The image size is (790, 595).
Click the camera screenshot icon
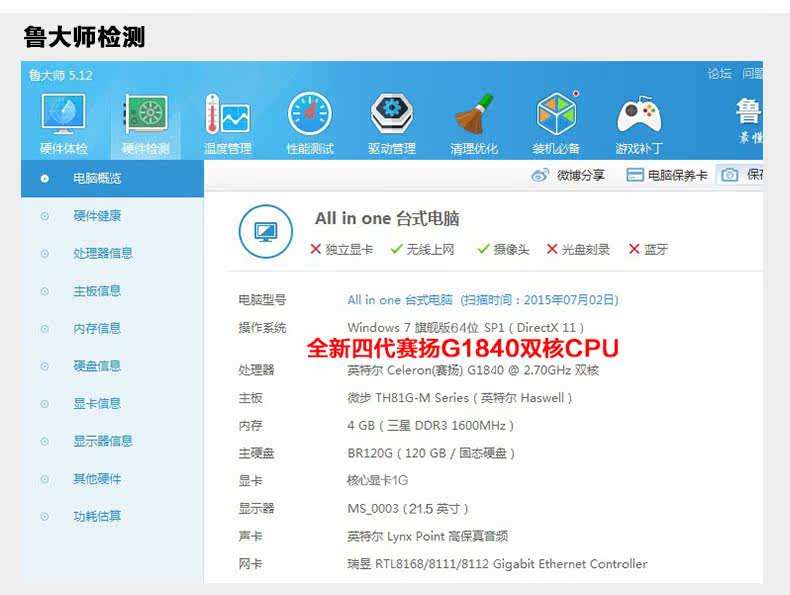[730, 175]
